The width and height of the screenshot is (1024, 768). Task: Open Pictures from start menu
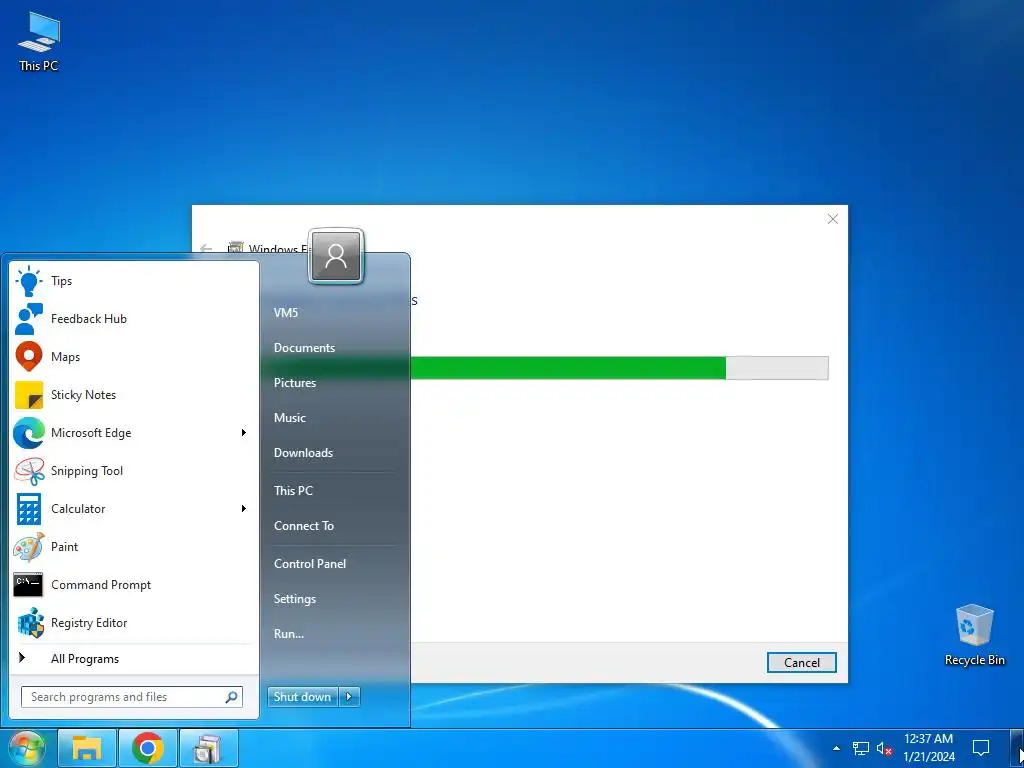pos(295,383)
